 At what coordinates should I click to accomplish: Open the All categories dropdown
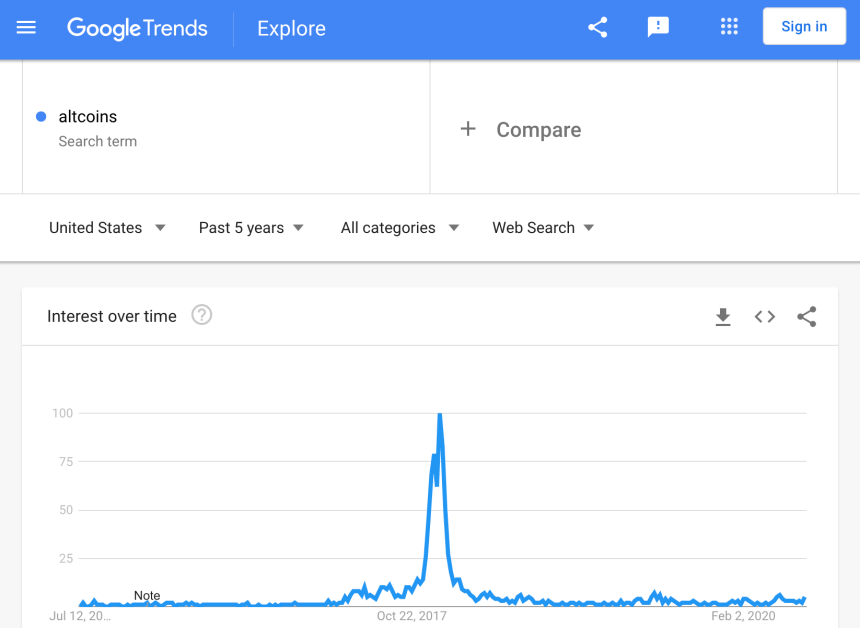(x=399, y=228)
